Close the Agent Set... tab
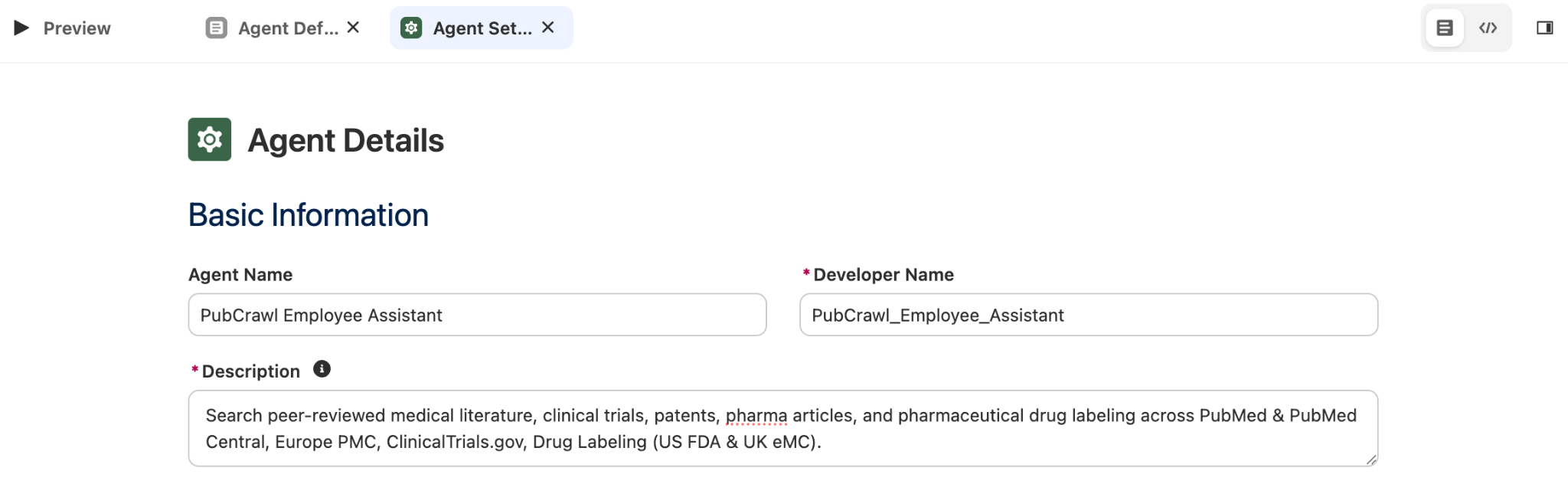Image resolution: width=1568 pixels, height=497 pixels. coord(547,28)
